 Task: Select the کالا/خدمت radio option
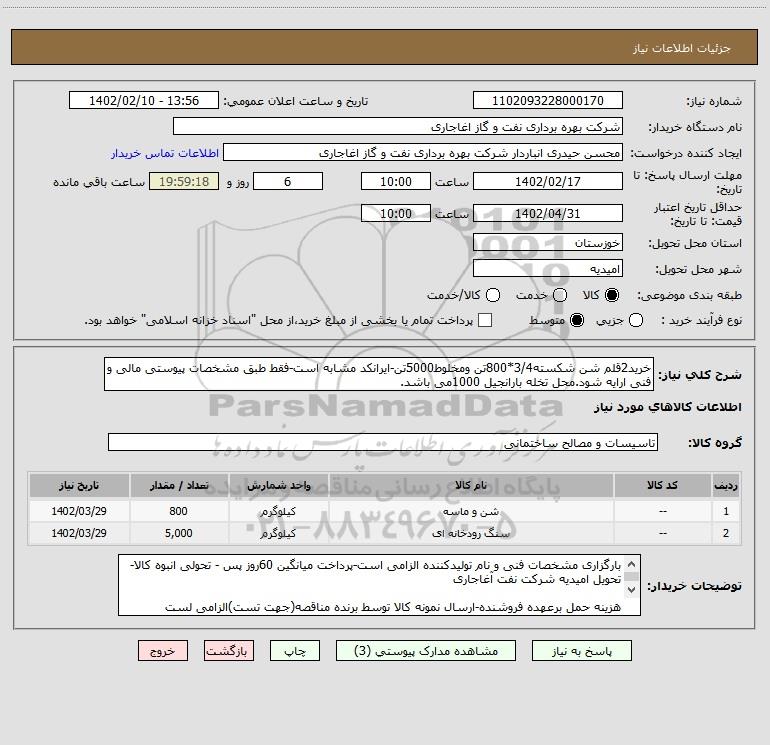(x=493, y=295)
